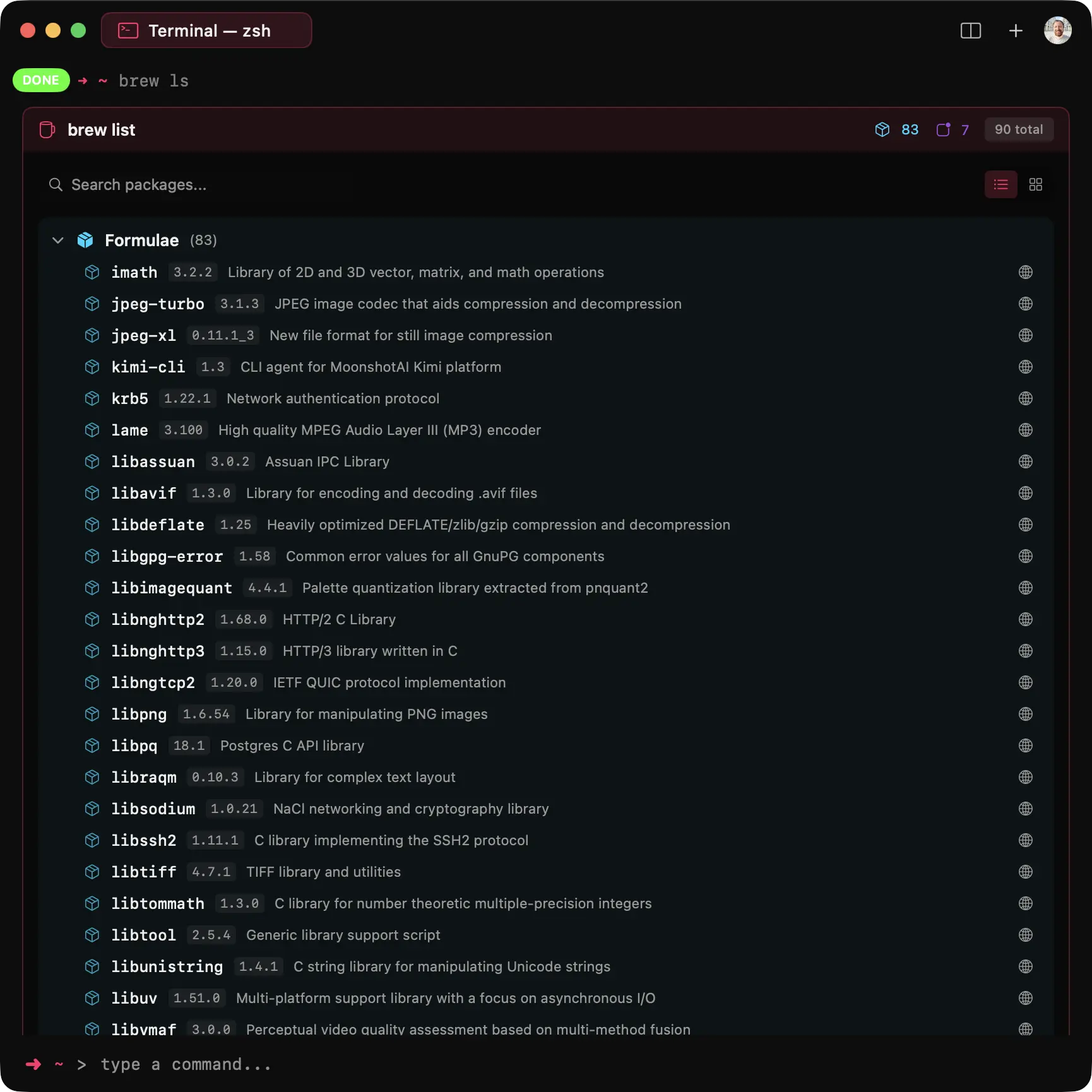This screenshot has width=1092, height=1092.
Task: Click the globe icon on the libpng row
Action: pos(1025,714)
